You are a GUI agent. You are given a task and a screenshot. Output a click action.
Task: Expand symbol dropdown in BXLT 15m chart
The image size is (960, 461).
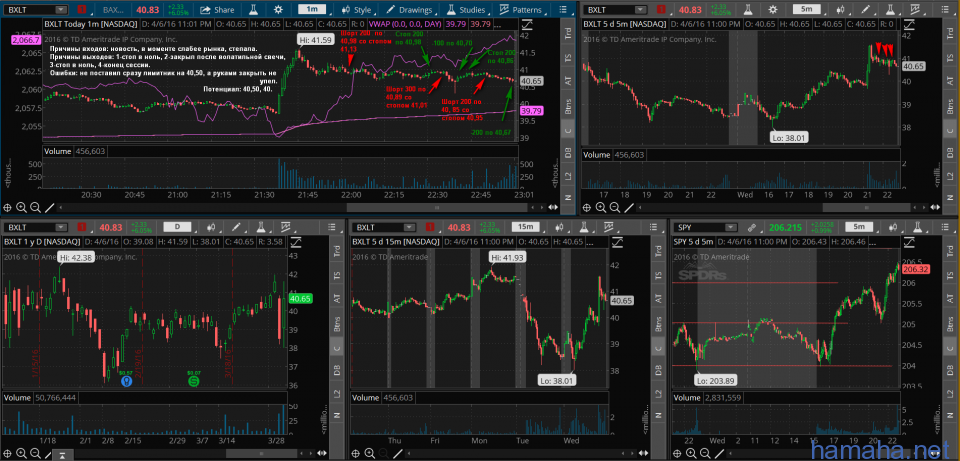(411, 228)
